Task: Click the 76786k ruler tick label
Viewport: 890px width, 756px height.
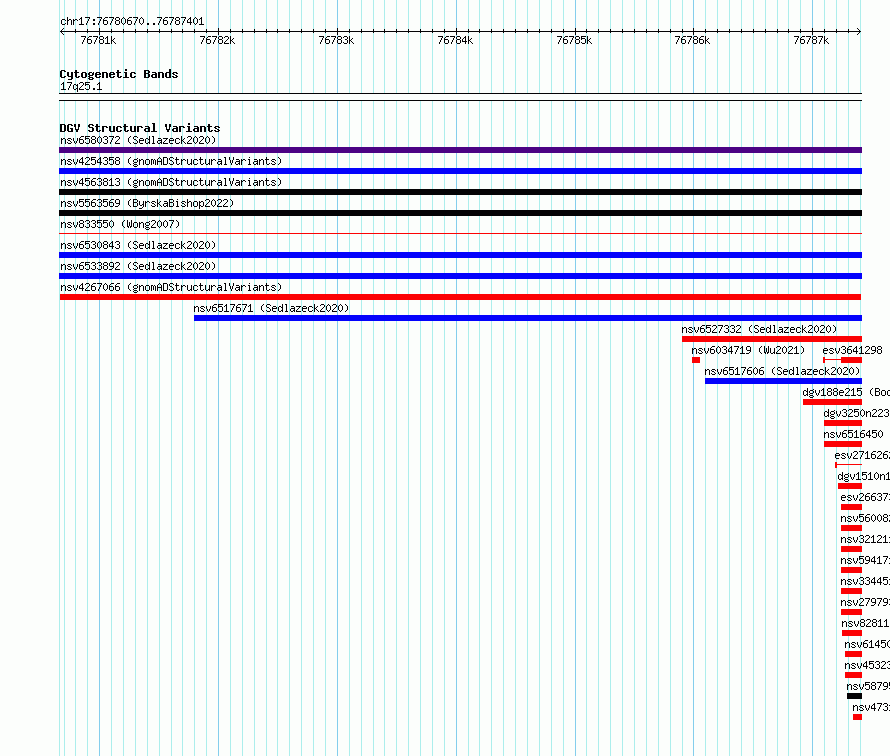Action: click(x=692, y=40)
